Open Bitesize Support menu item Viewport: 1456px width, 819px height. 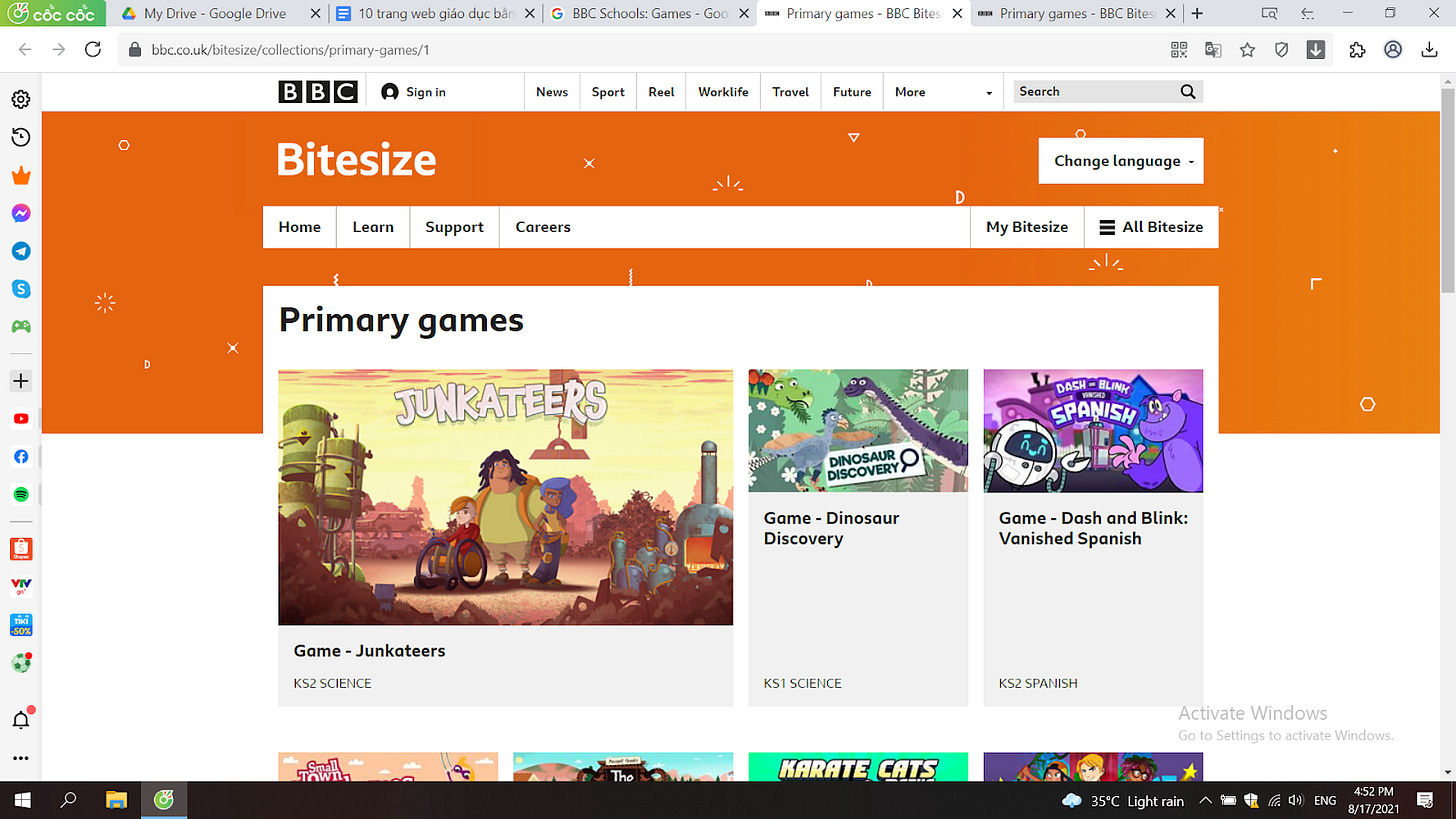(x=454, y=227)
